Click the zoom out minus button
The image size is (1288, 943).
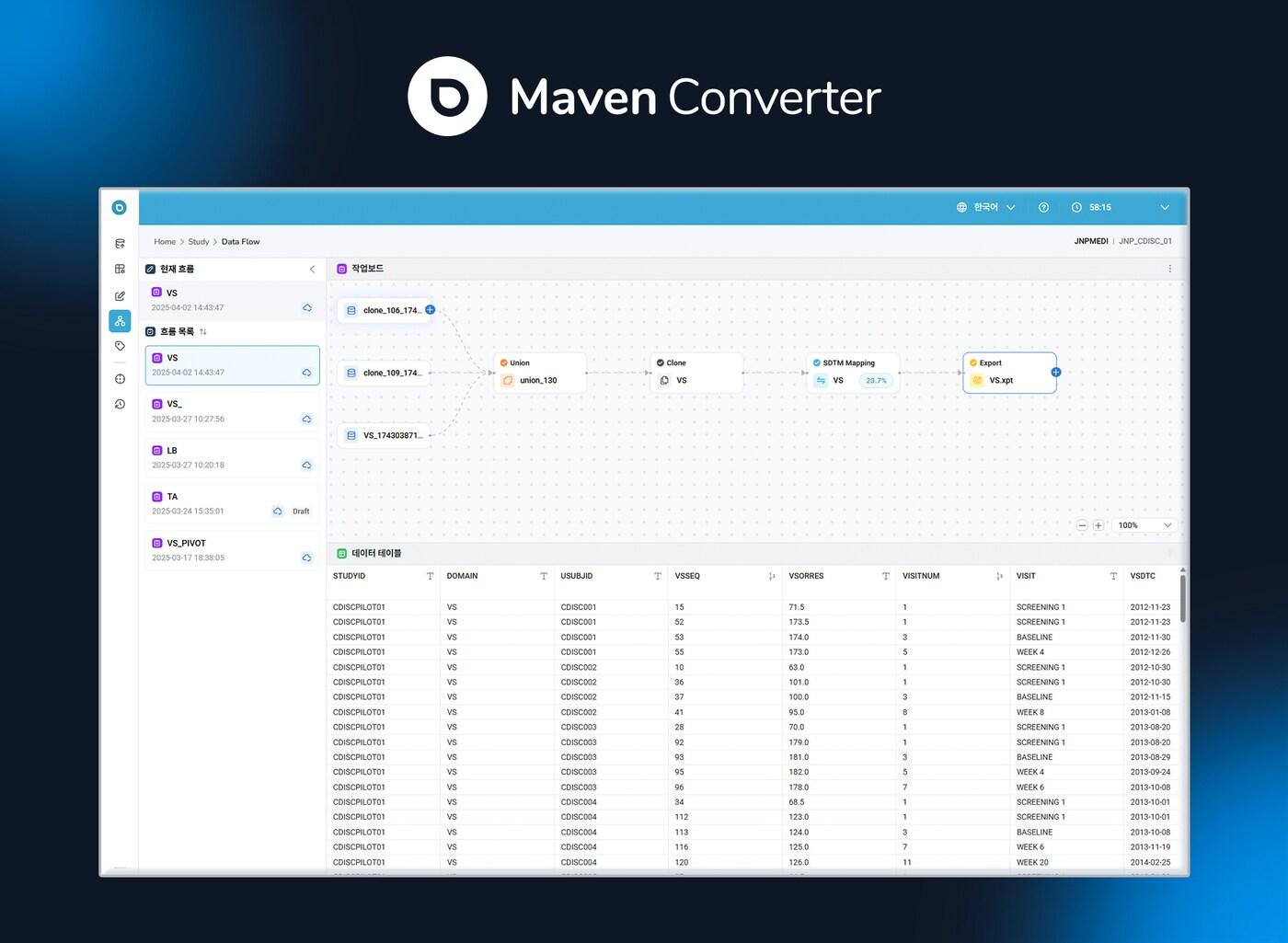(1082, 525)
